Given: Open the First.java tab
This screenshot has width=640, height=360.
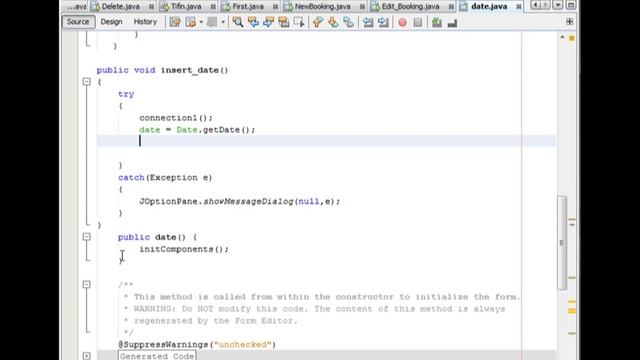Looking at the screenshot, I should [x=248, y=7].
